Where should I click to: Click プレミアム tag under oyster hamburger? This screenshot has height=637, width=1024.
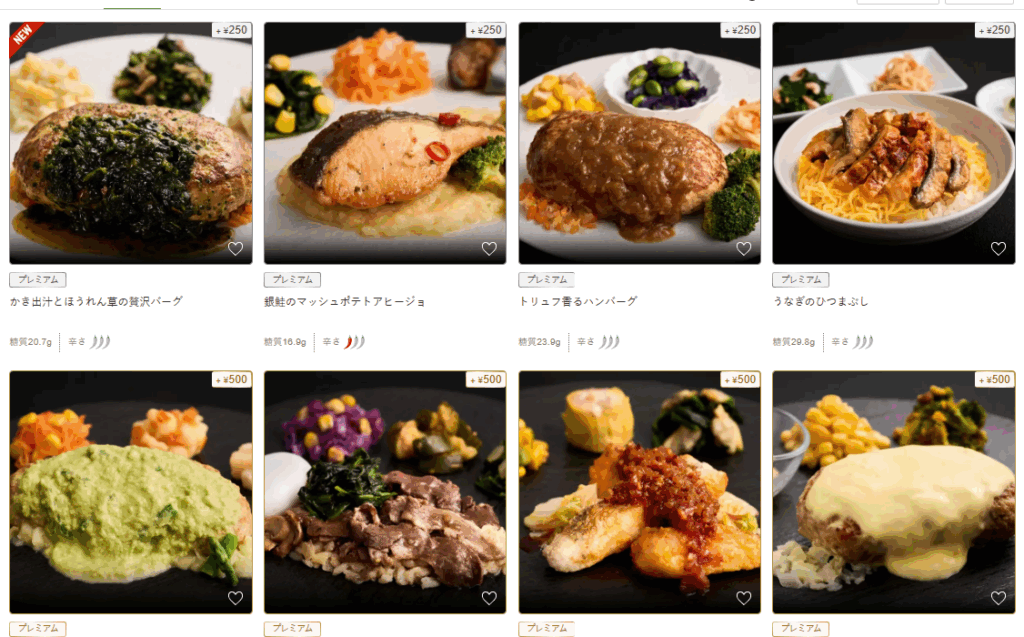(x=38, y=280)
